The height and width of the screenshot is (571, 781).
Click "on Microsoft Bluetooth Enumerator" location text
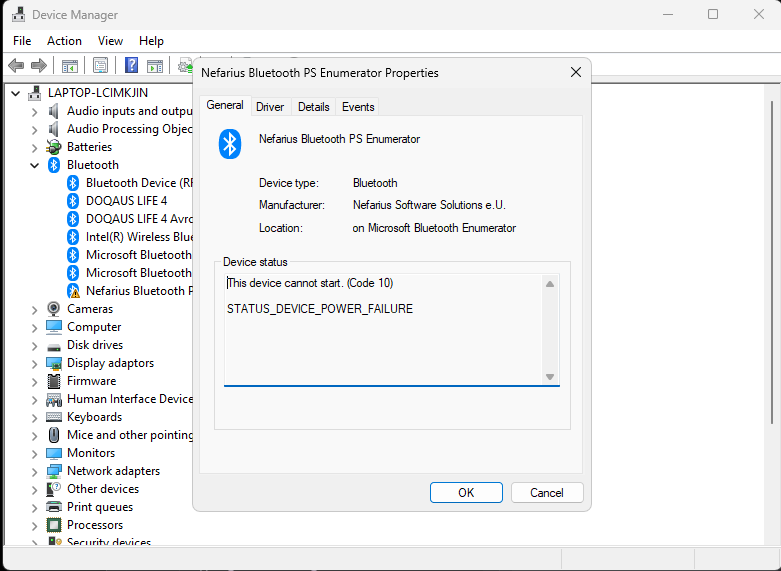tap(434, 228)
